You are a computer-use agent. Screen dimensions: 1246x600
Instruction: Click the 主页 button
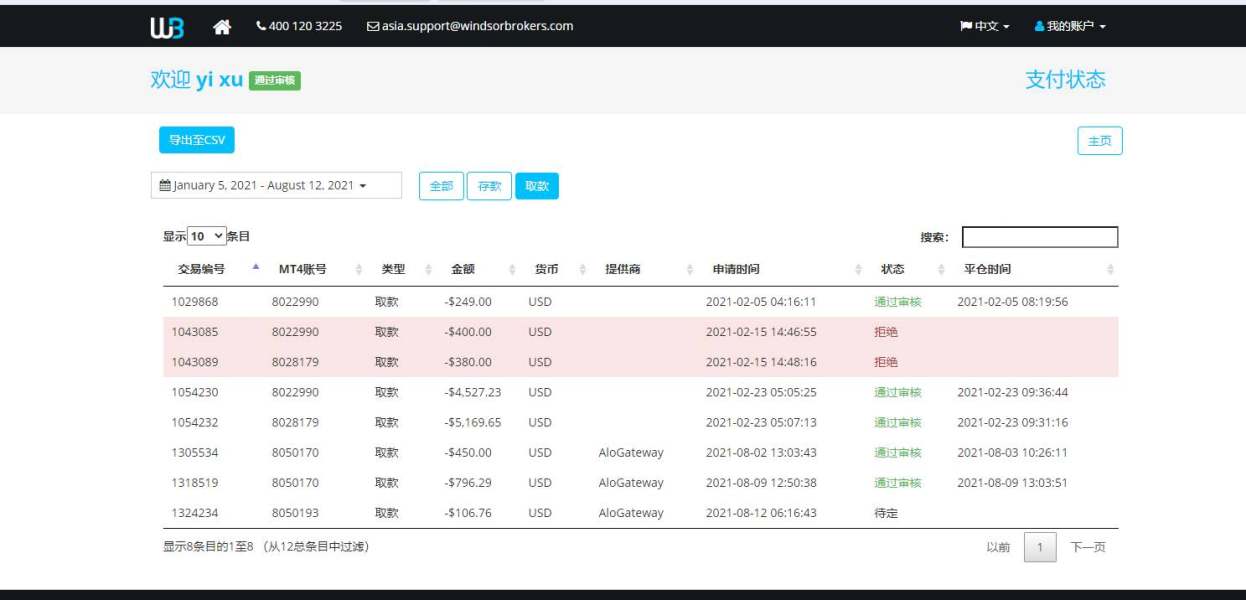[1099, 141]
